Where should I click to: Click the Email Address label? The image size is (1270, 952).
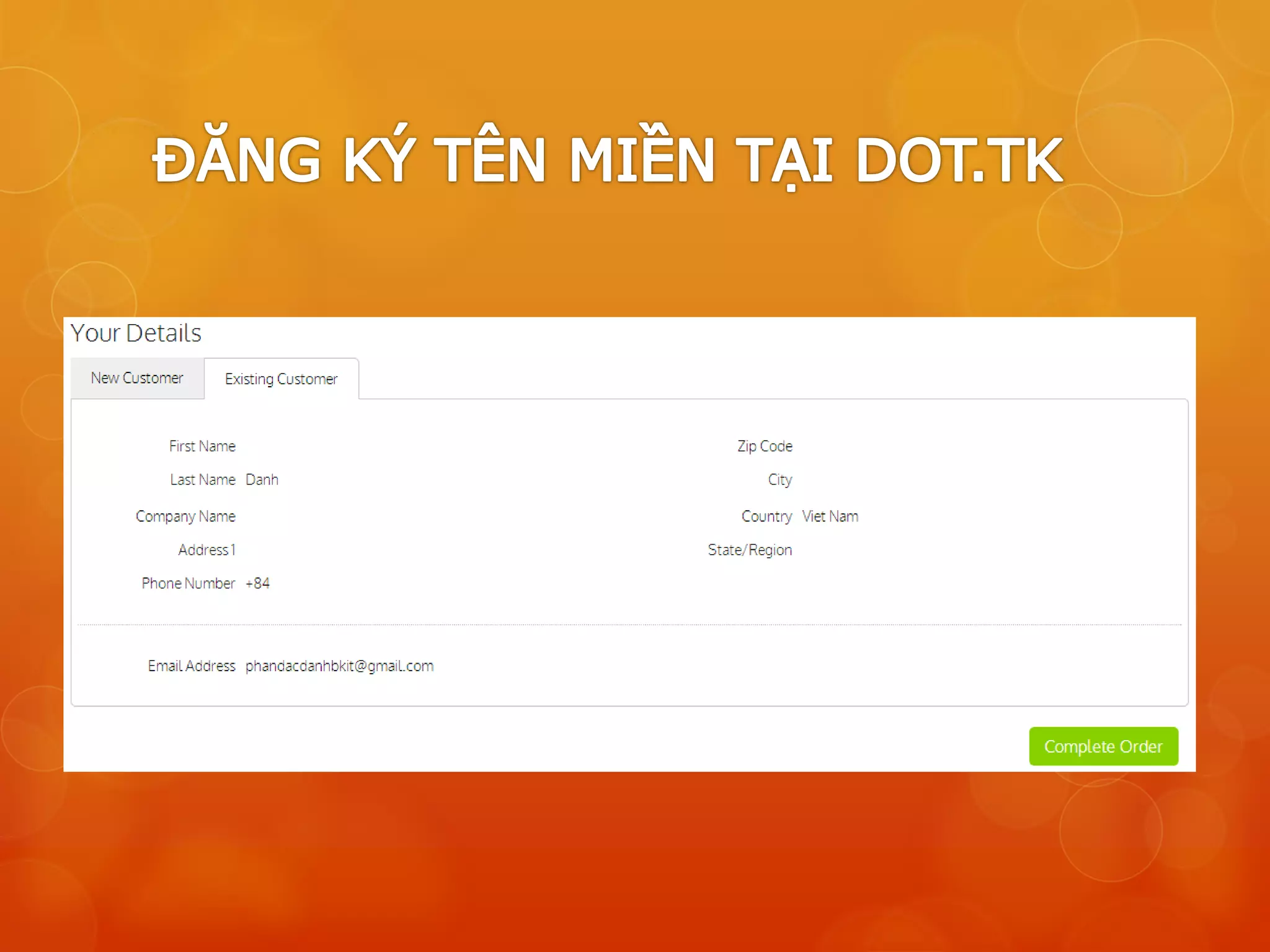pyautogui.click(x=192, y=666)
